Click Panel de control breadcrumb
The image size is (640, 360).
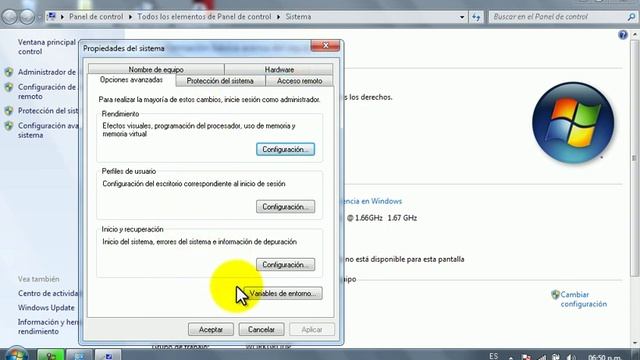96,17
